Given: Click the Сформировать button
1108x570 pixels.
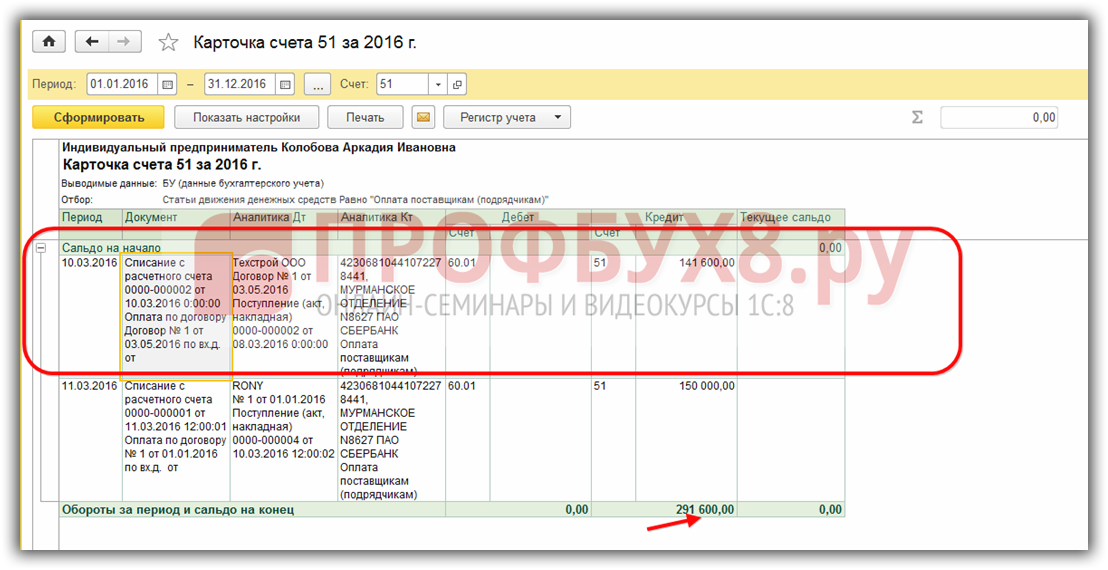Looking at the screenshot, I should click(99, 118).
